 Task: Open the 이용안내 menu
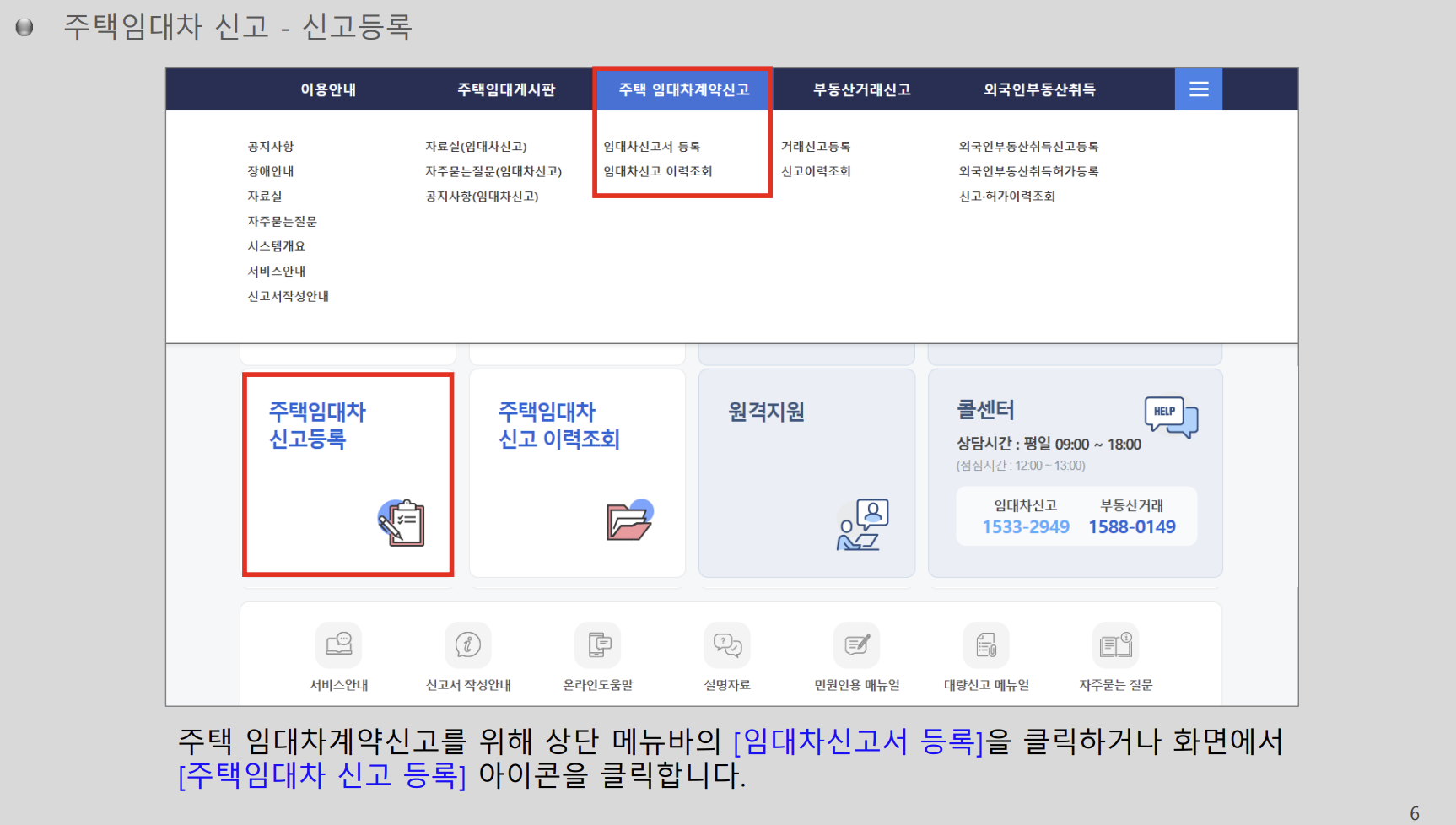click(x=329, y=89)
